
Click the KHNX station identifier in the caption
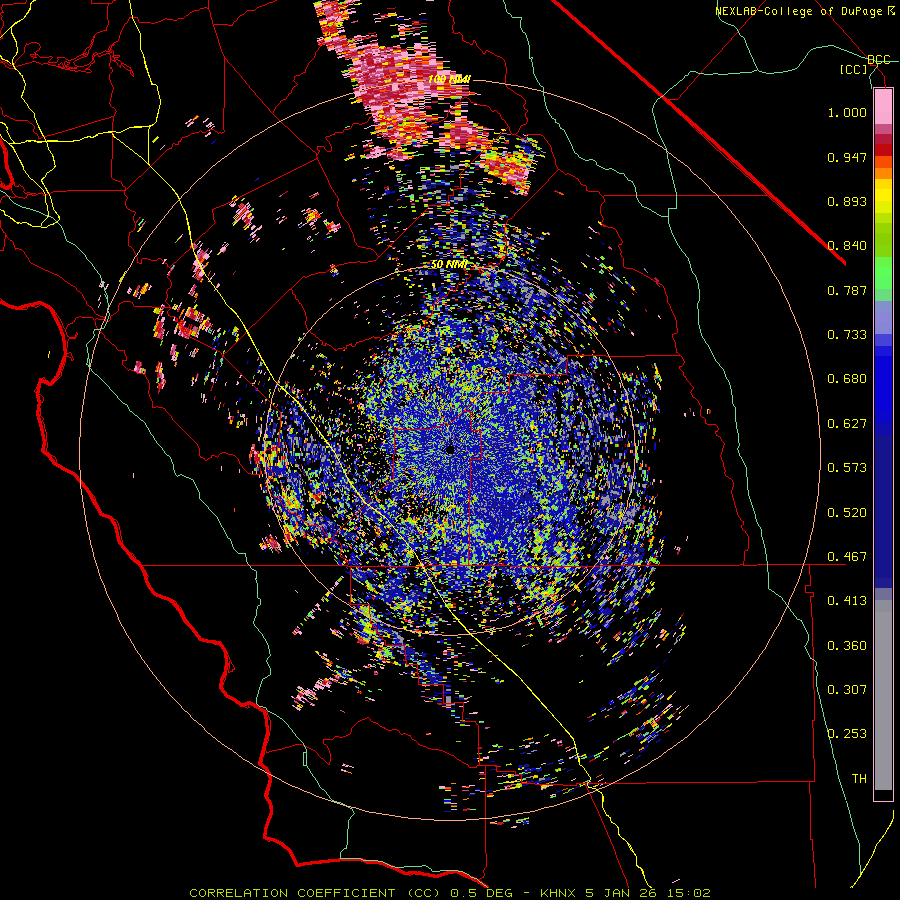[x=559, y=893]
